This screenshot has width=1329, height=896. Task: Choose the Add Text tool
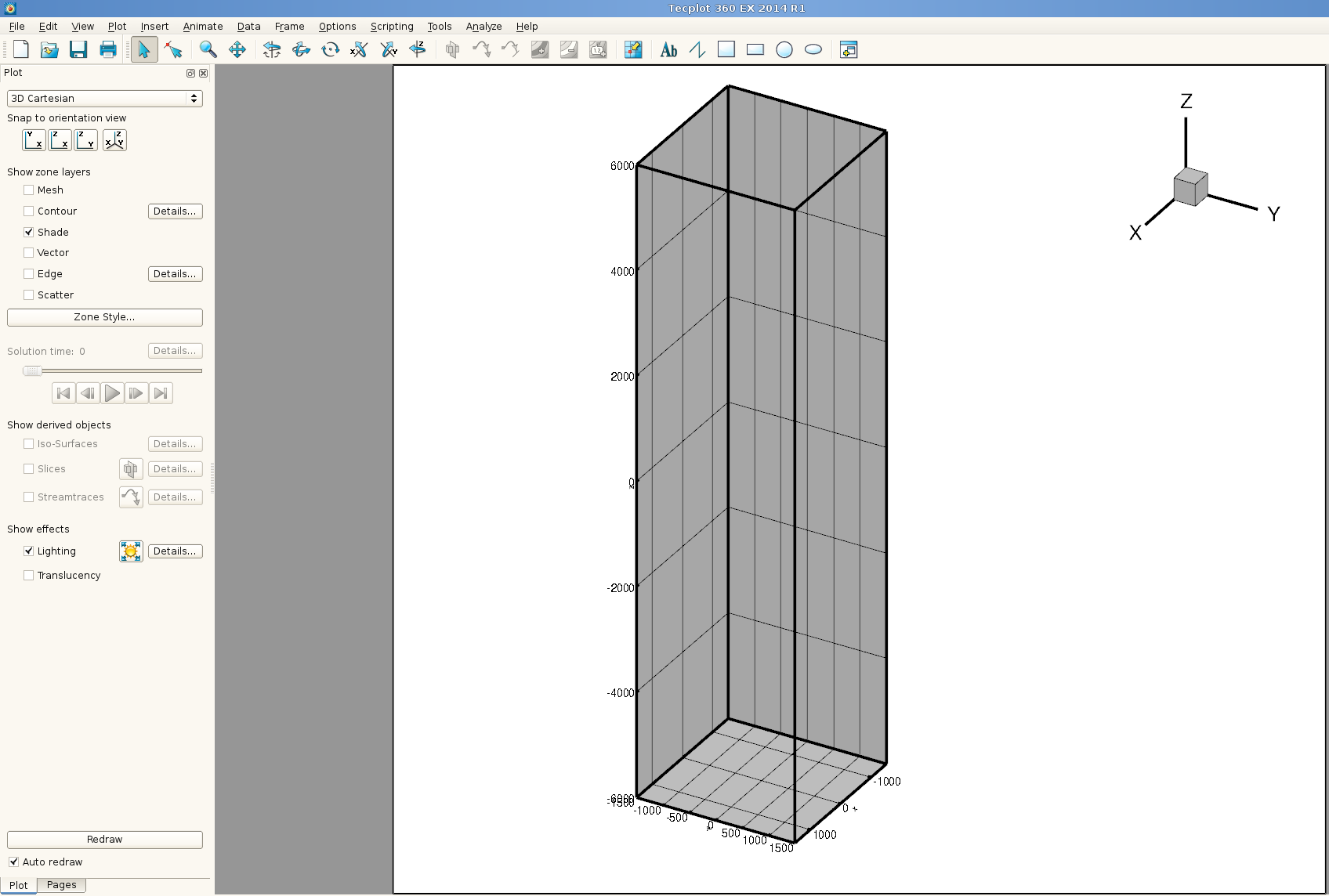668,50
